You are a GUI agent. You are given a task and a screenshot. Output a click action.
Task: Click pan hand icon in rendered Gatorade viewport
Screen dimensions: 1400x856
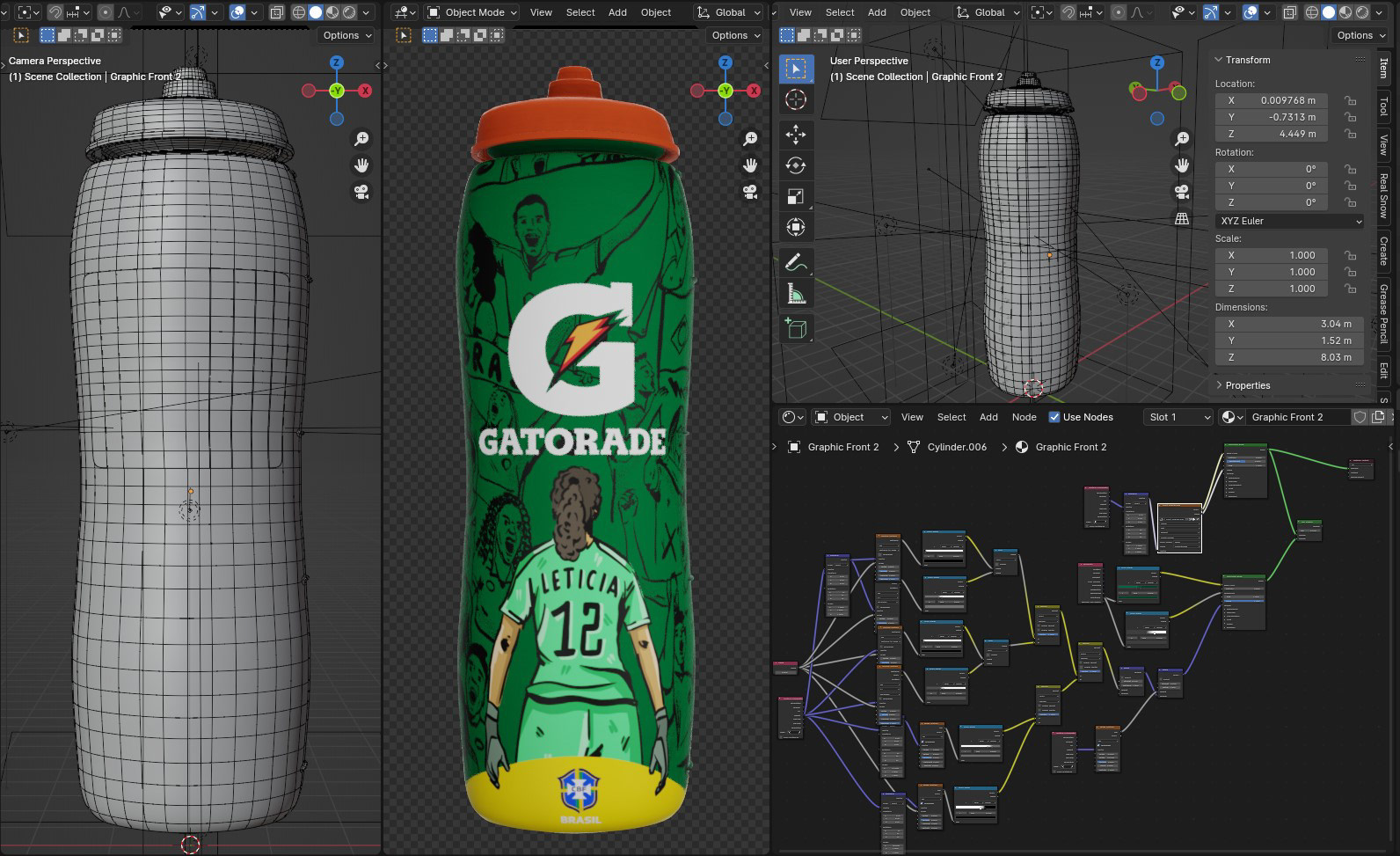(x=750, y=165)
